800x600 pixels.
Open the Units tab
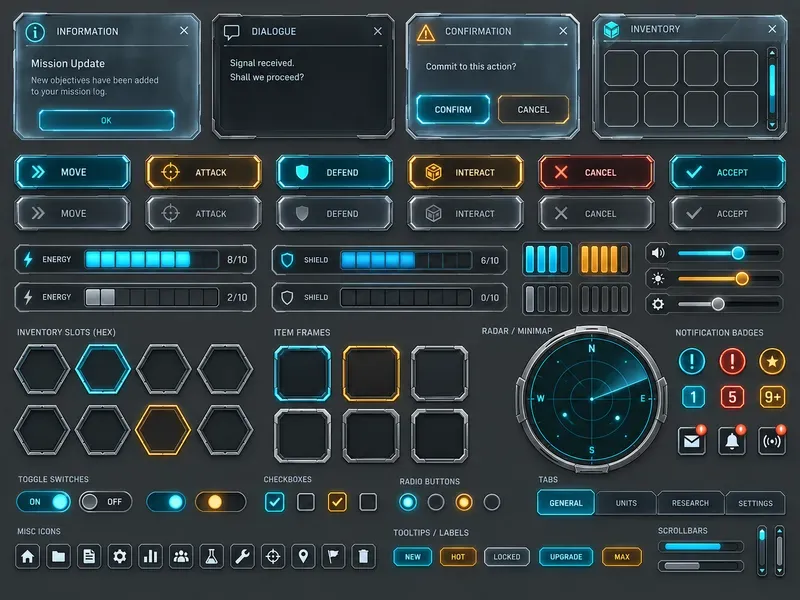click(x=627, y=503)
